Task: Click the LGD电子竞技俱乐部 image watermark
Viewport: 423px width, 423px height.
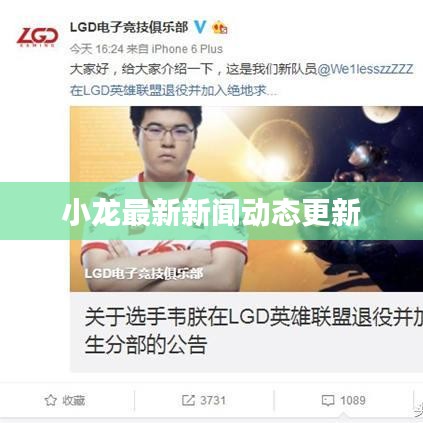Action: point(144,273)
